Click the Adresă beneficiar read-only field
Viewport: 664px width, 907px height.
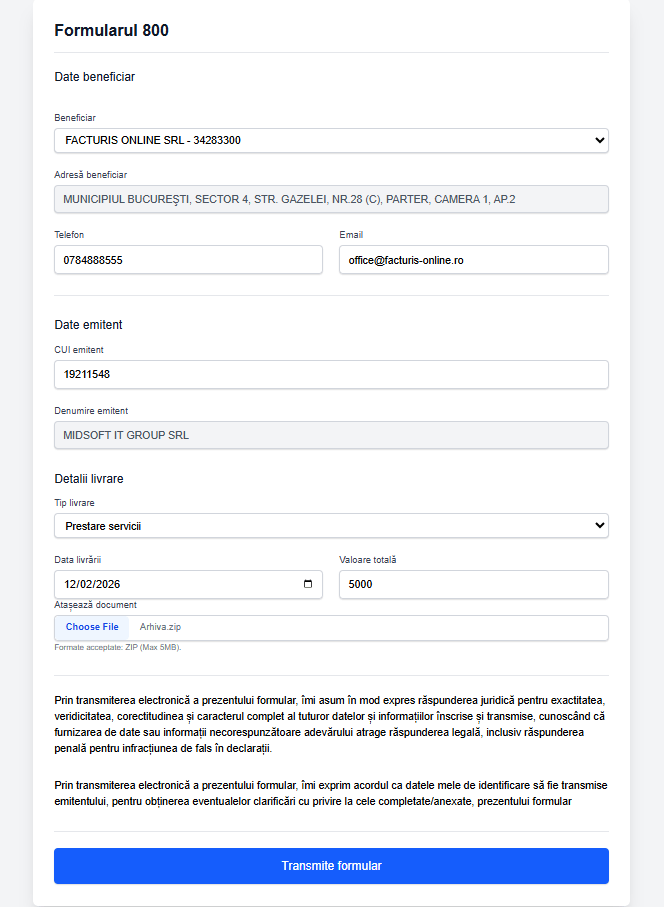[330, 199]
